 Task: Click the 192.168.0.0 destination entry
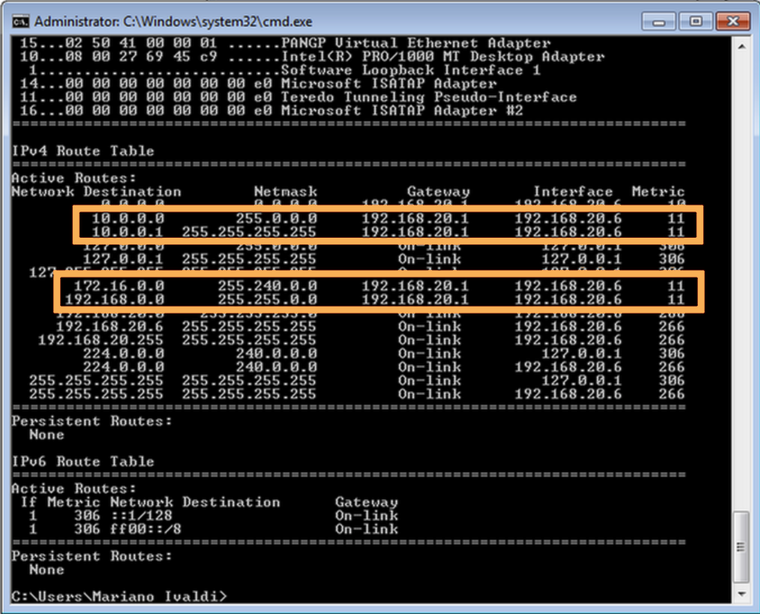point(114,299)
